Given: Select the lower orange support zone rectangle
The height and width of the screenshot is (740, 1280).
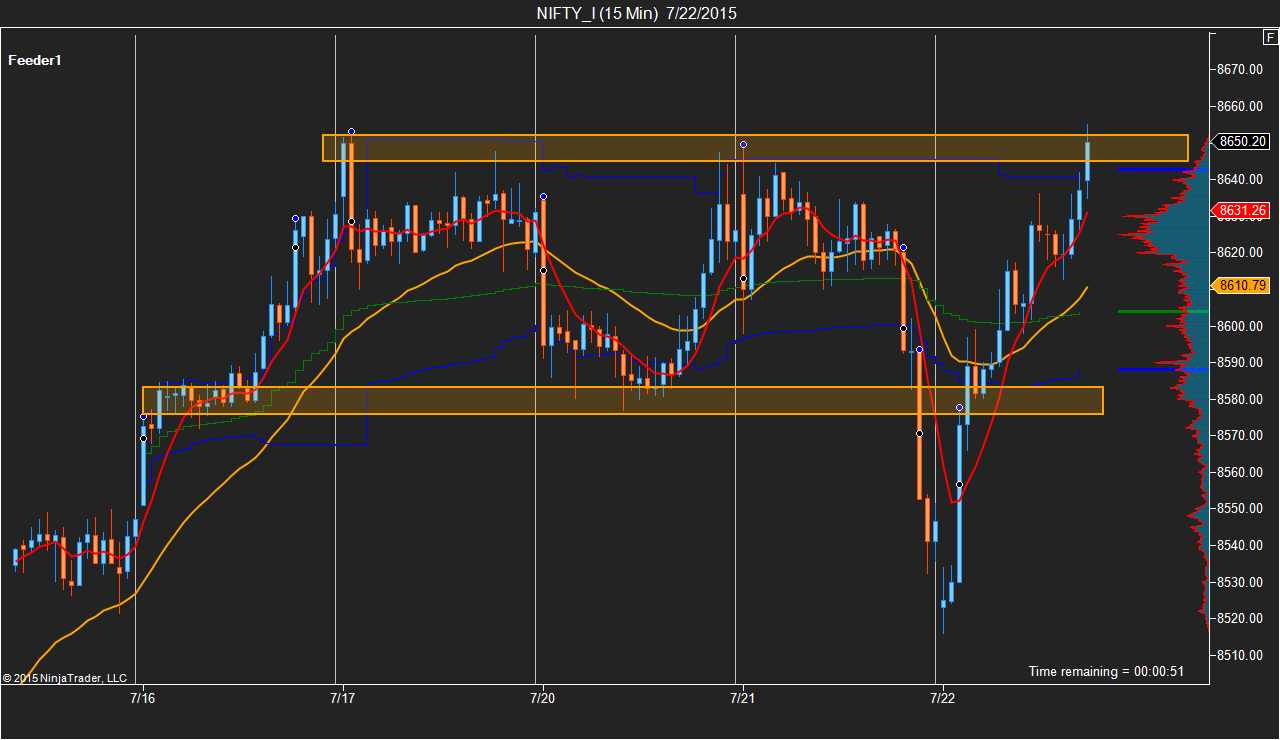Looking at the screenshot, I should (623, 400).
